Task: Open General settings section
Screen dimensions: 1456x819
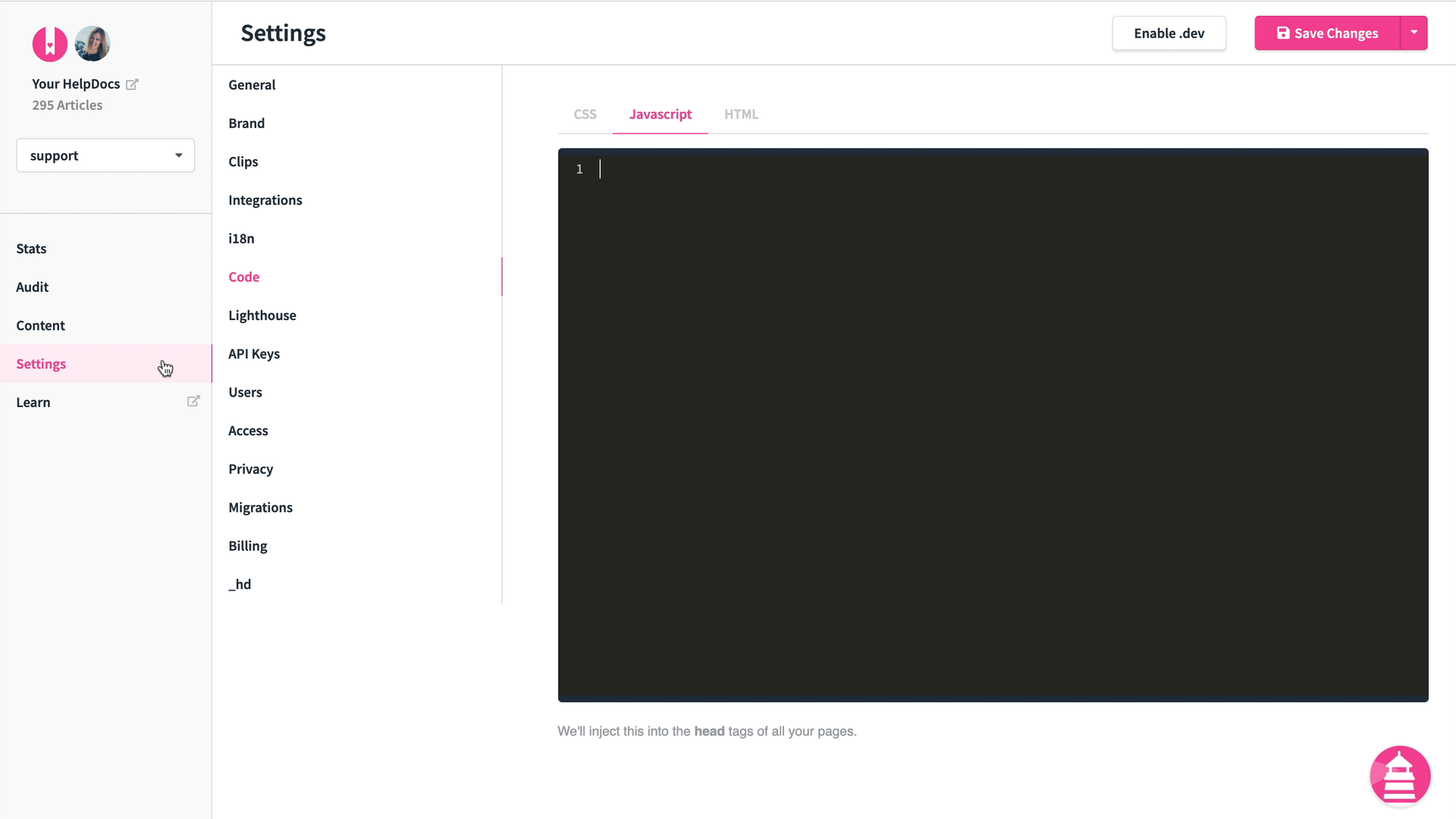Action: [357, 85]
